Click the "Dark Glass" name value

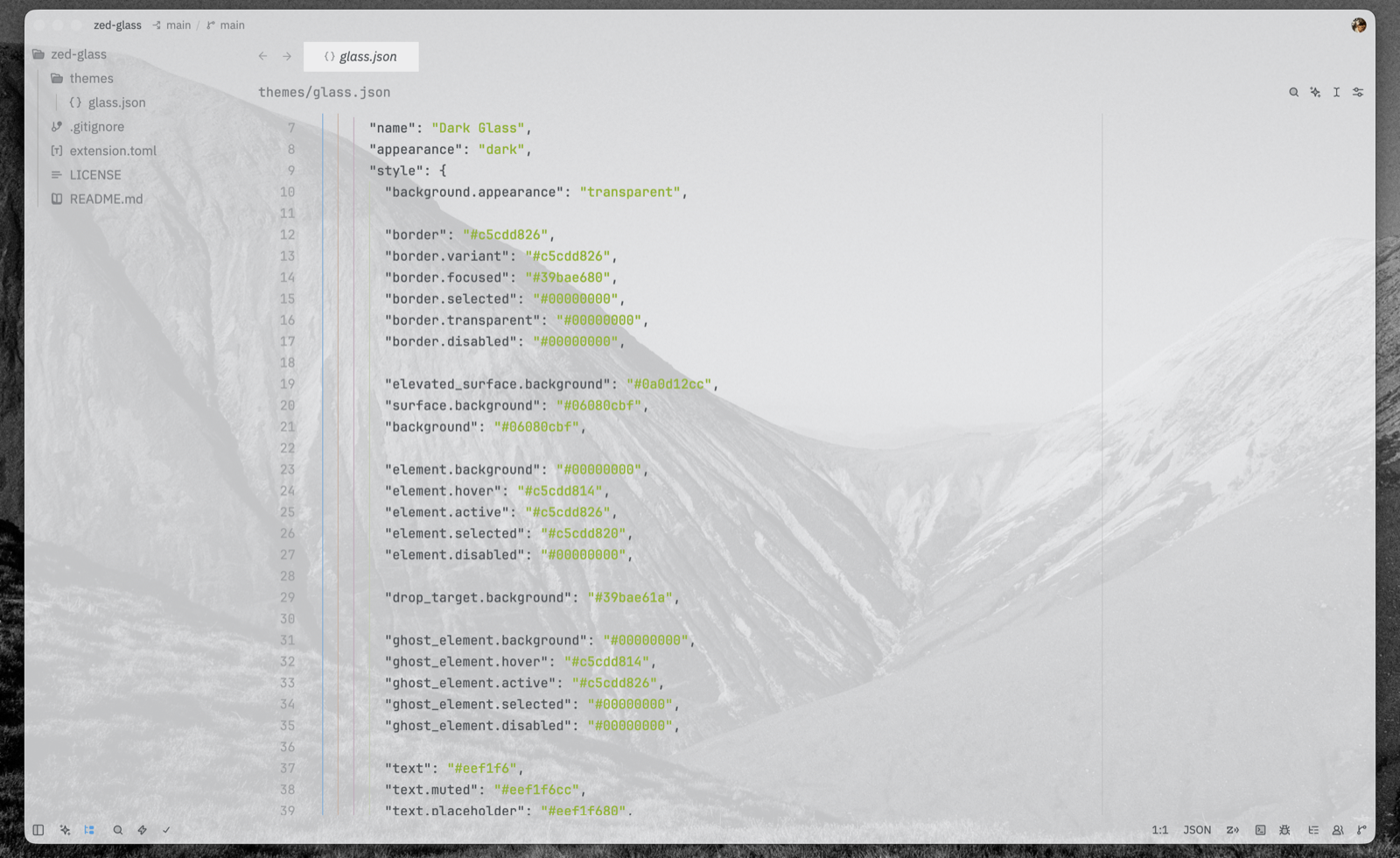click(x=478, y=128)
